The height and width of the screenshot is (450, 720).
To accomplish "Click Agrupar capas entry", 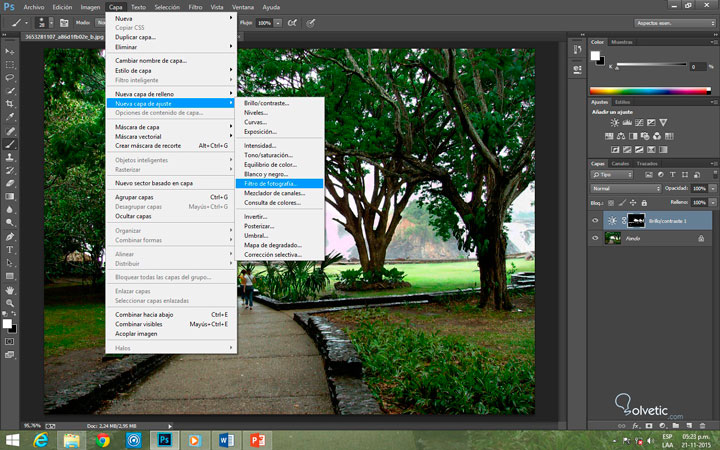I will click(171, 197).
